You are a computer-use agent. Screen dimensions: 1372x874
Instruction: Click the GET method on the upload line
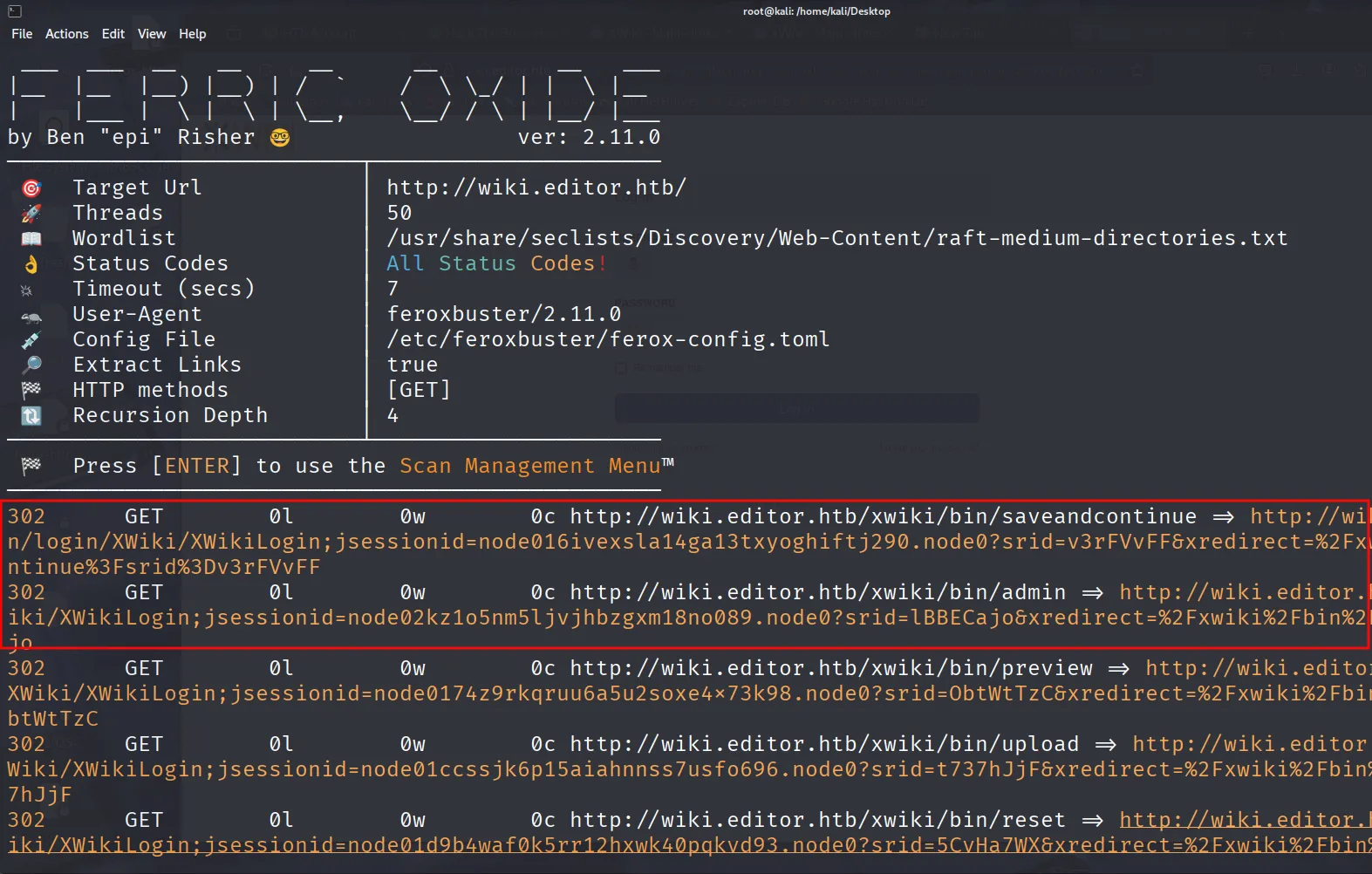pyautogui.click(x=144, y=744)
